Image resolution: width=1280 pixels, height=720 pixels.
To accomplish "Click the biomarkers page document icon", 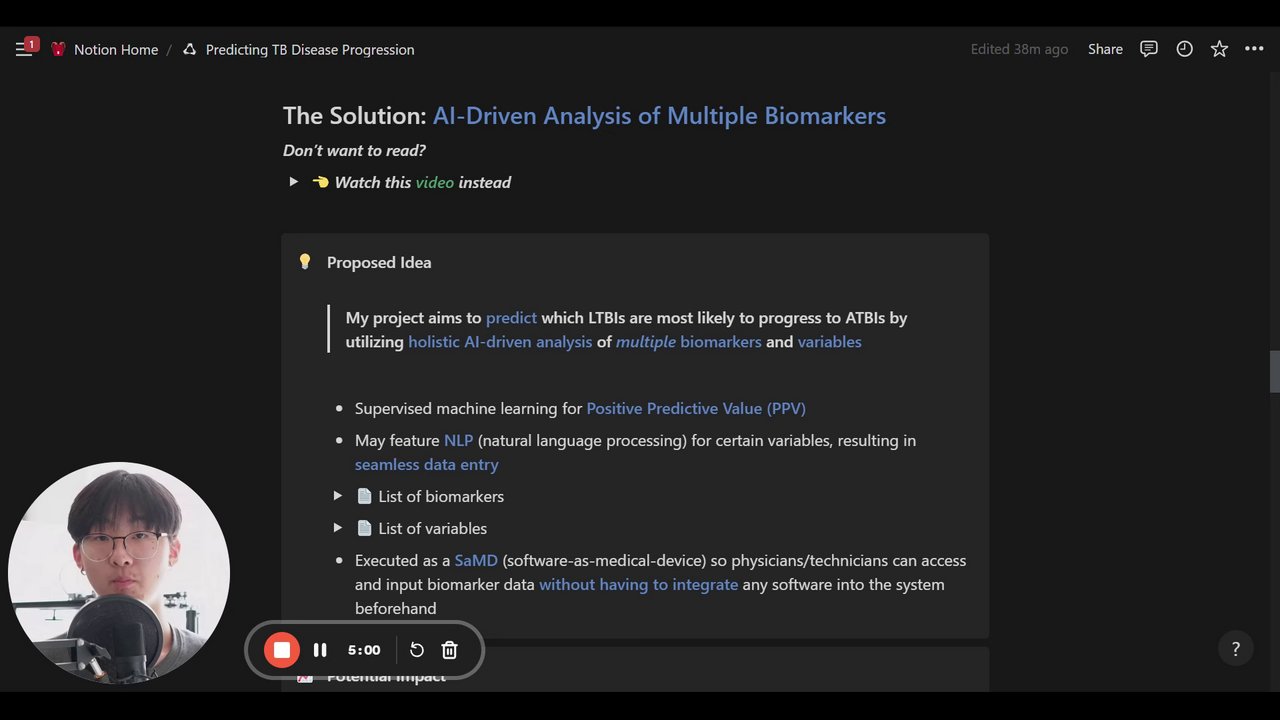I will 364,496.
